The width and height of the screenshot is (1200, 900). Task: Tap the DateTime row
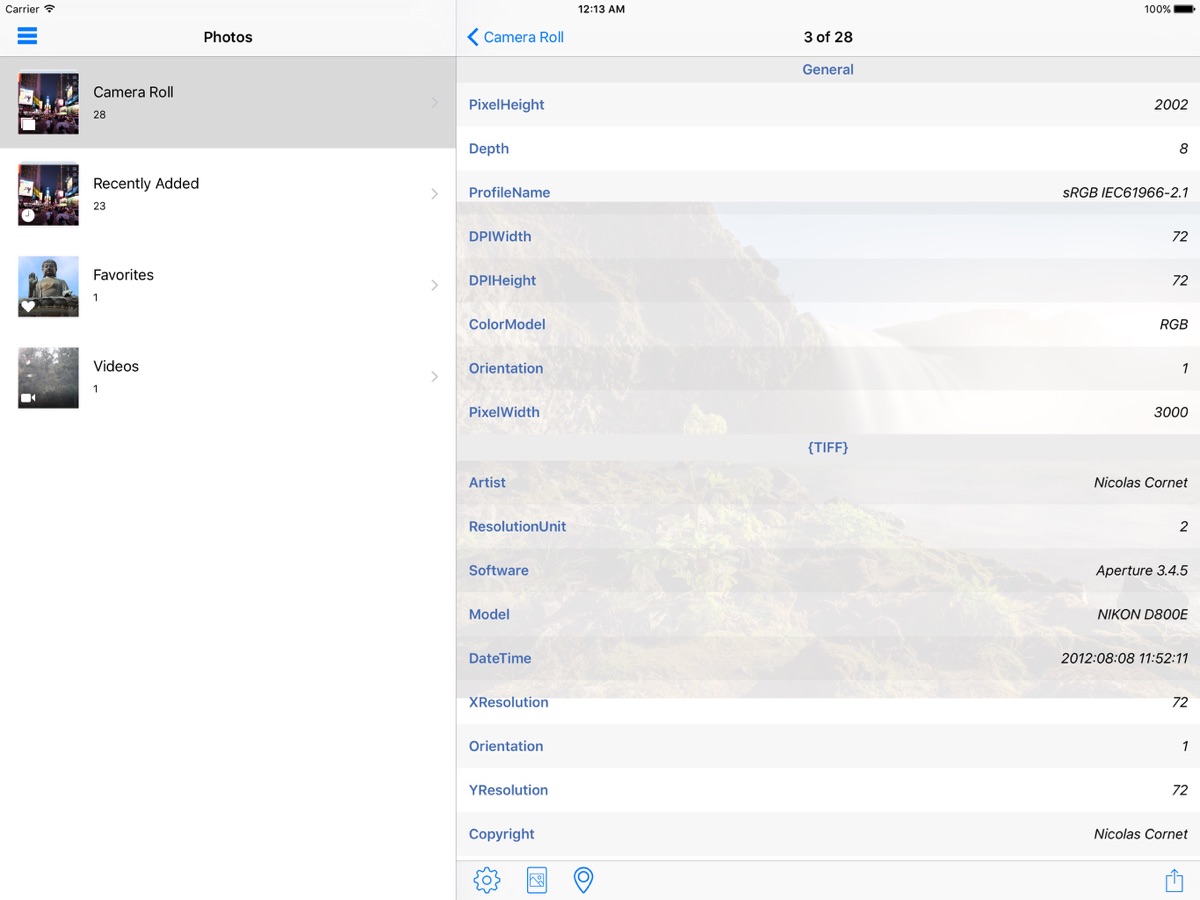point(828,658)
